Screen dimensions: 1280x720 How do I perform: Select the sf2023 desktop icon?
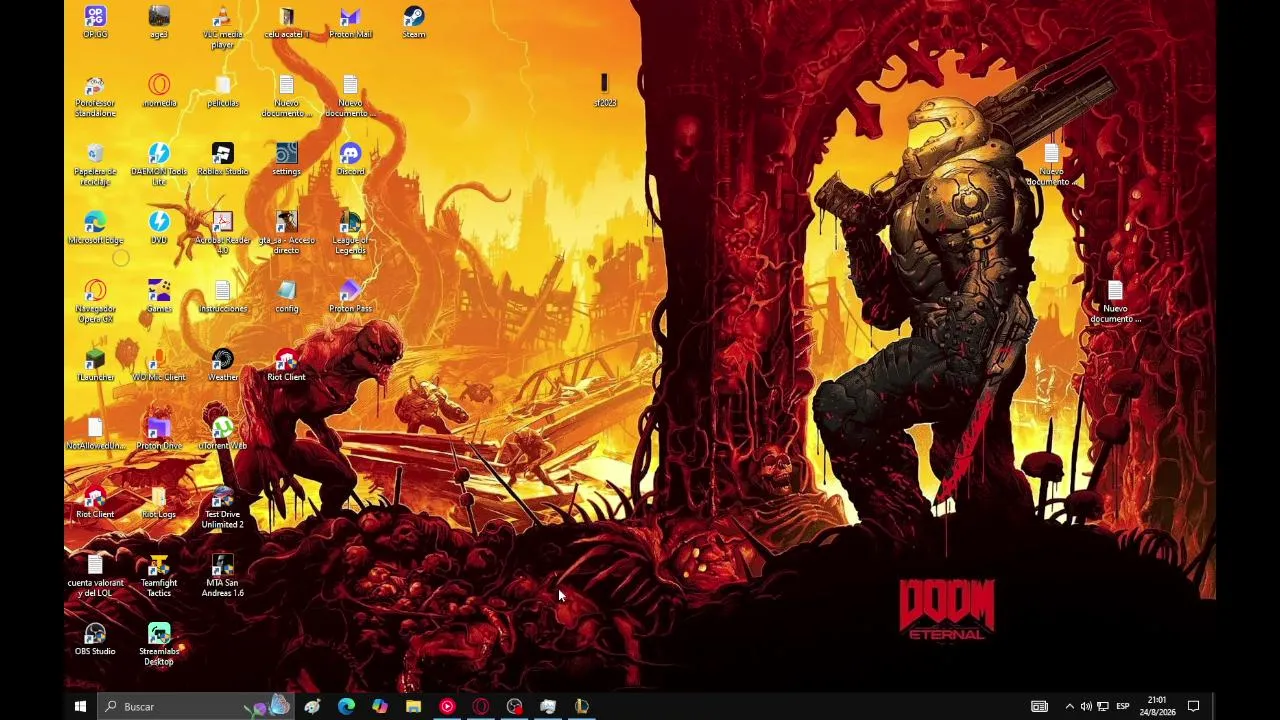click(x=605, y=91)
